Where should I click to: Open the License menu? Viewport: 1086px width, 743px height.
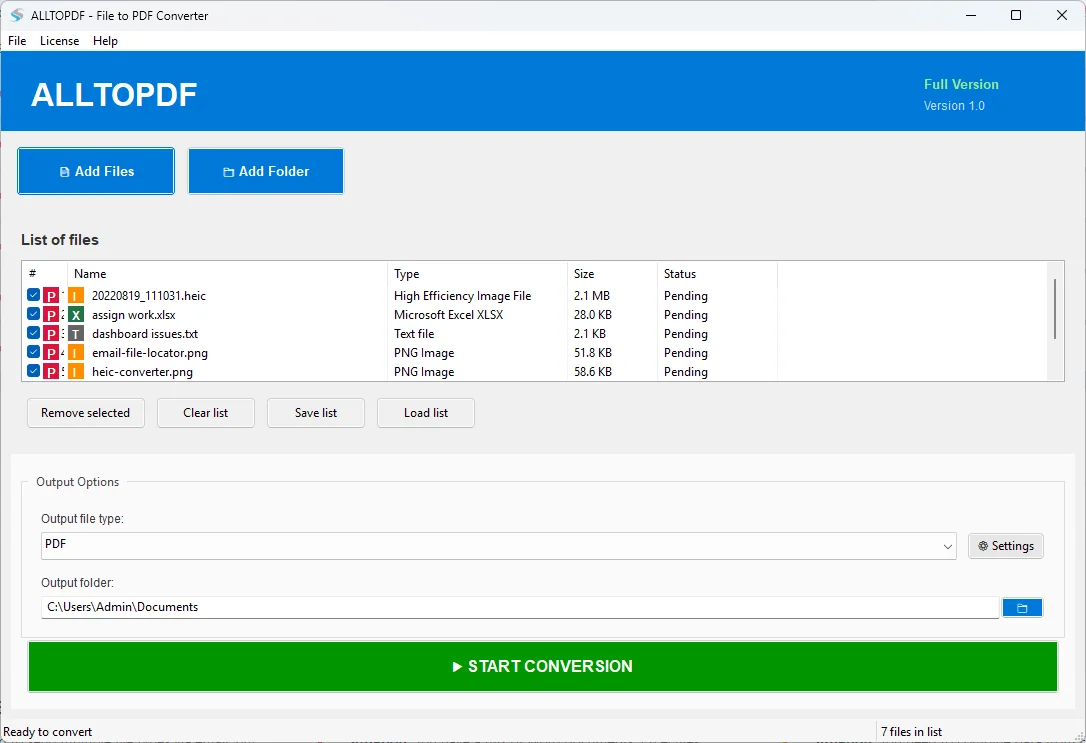coord(59,41)
